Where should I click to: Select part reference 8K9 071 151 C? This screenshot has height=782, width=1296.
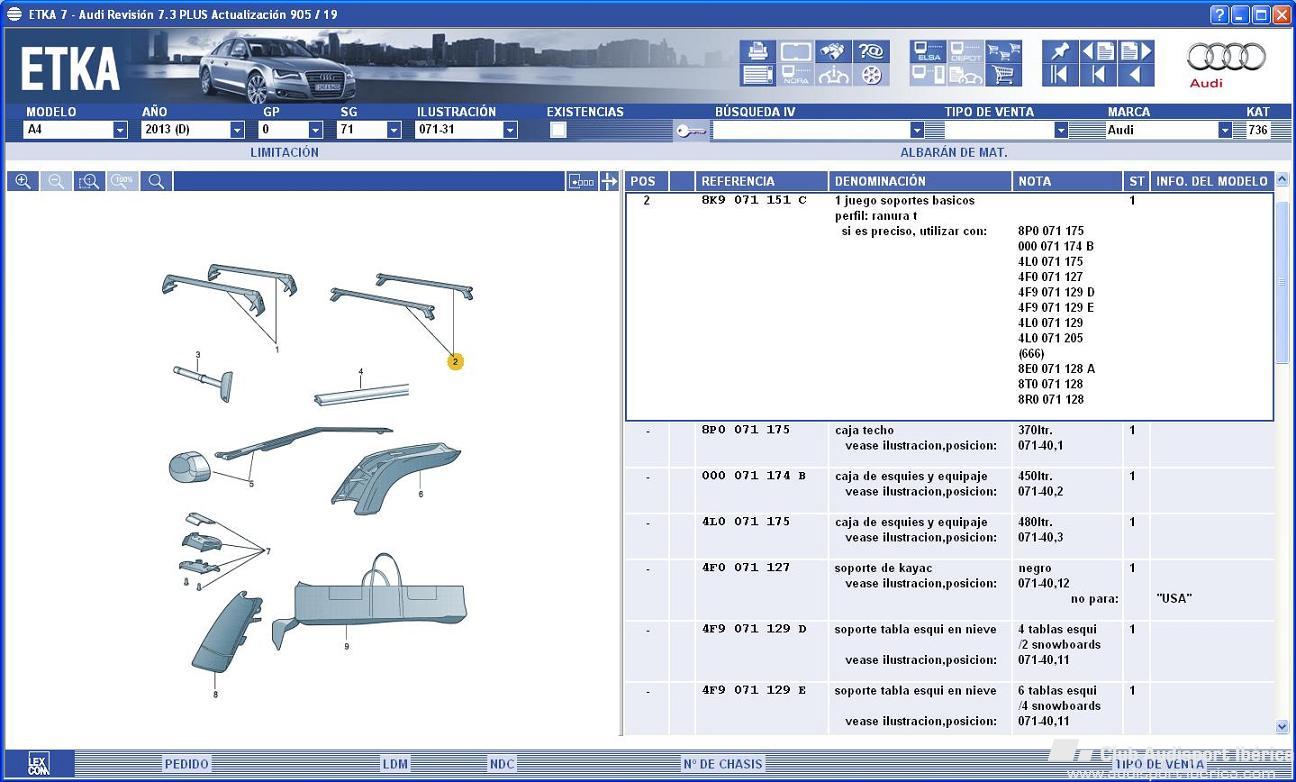tap(753, 200)
